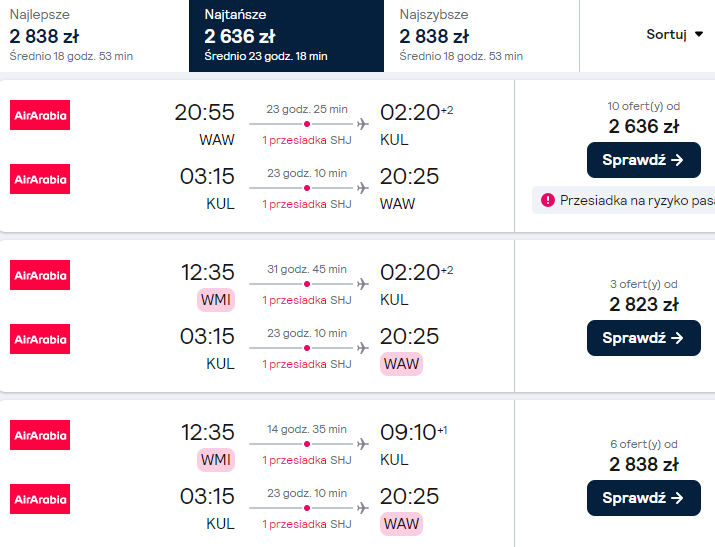Click the 1 przesiadka SHJ label under 23 godz. 25 min
Screen dimensions: 715x547
307,140
